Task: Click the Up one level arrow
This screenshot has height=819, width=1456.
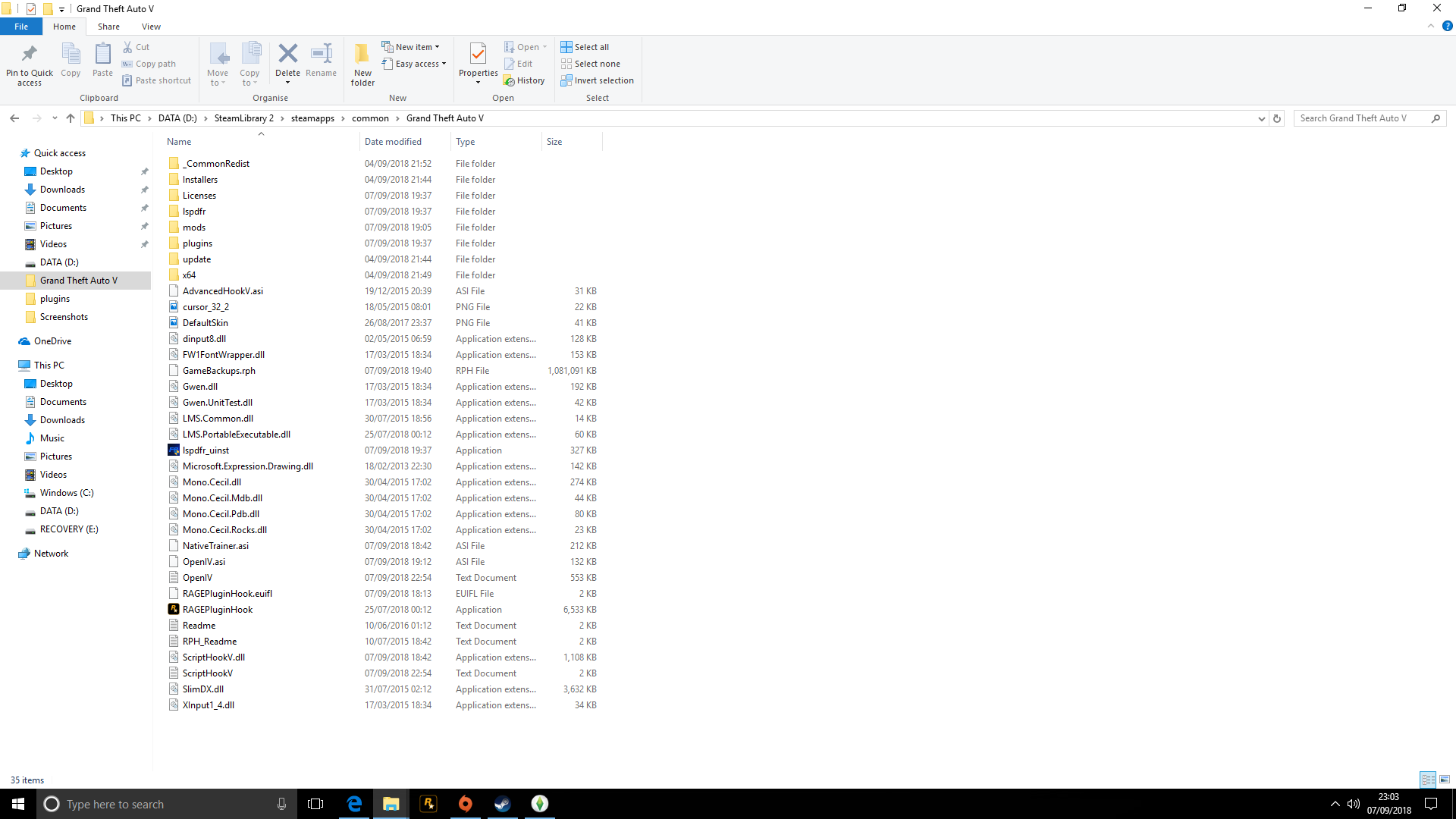Action: (71, 118)
